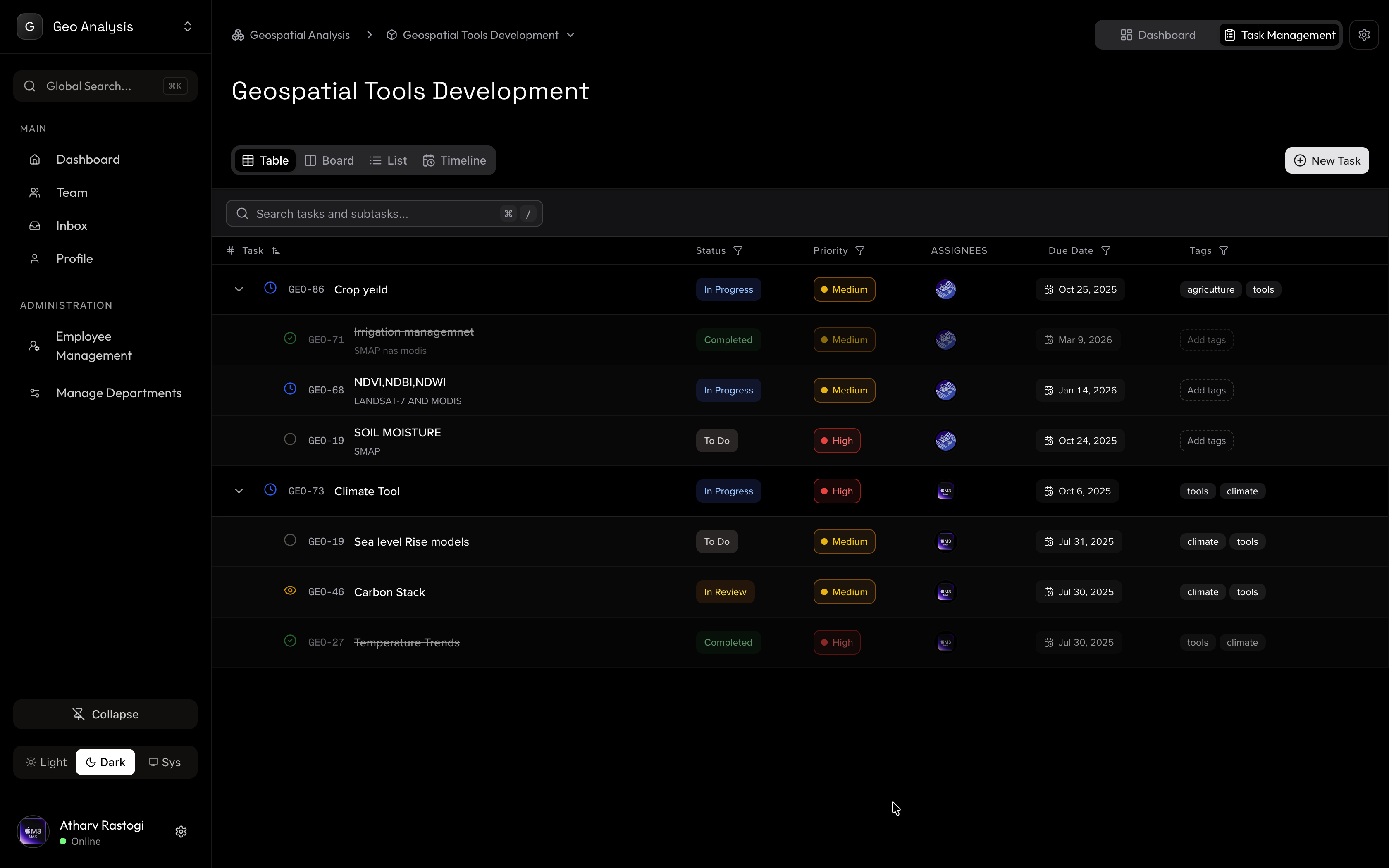This screenshot has width=1389, height=868.
Task: Collapse the Climate Tool task row
Action: coord(238,490)
